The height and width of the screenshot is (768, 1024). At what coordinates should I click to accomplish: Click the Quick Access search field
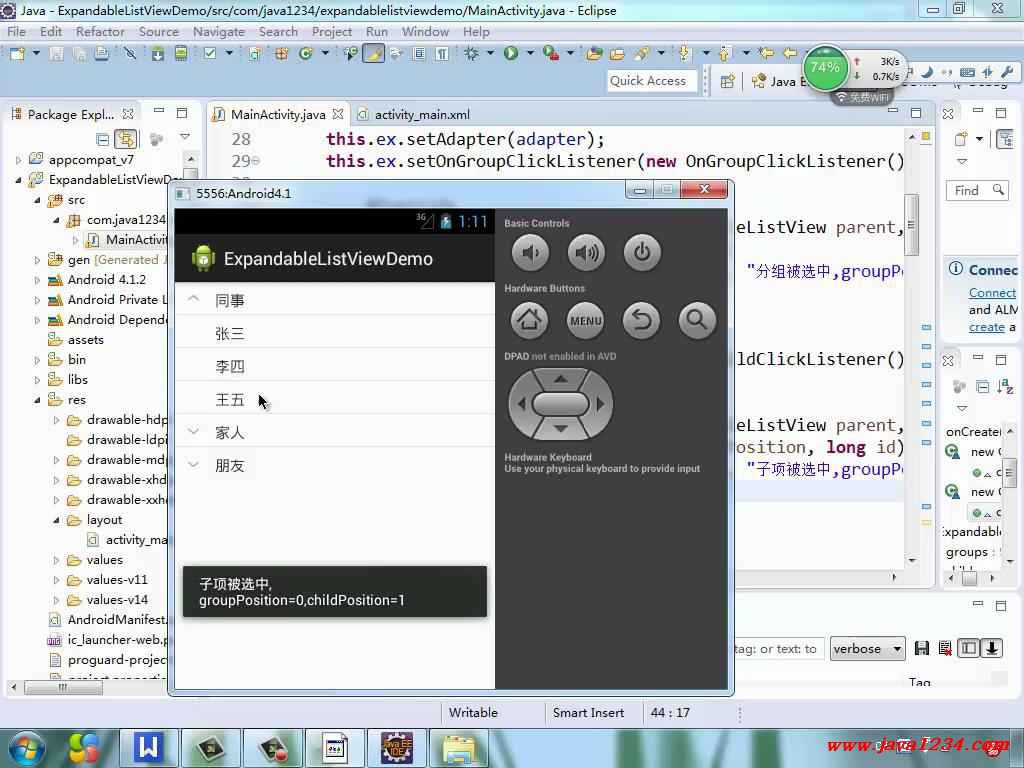(x=651, y=81)
